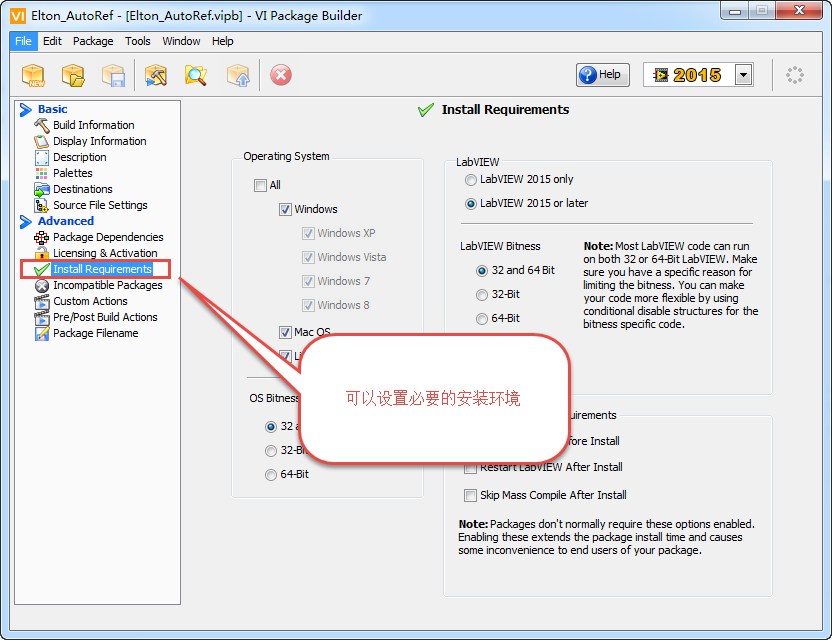Select 32 and 64 Bit LabVIEW bitness
The width and height of the screenshot is (832, 640).
(482, 271)
